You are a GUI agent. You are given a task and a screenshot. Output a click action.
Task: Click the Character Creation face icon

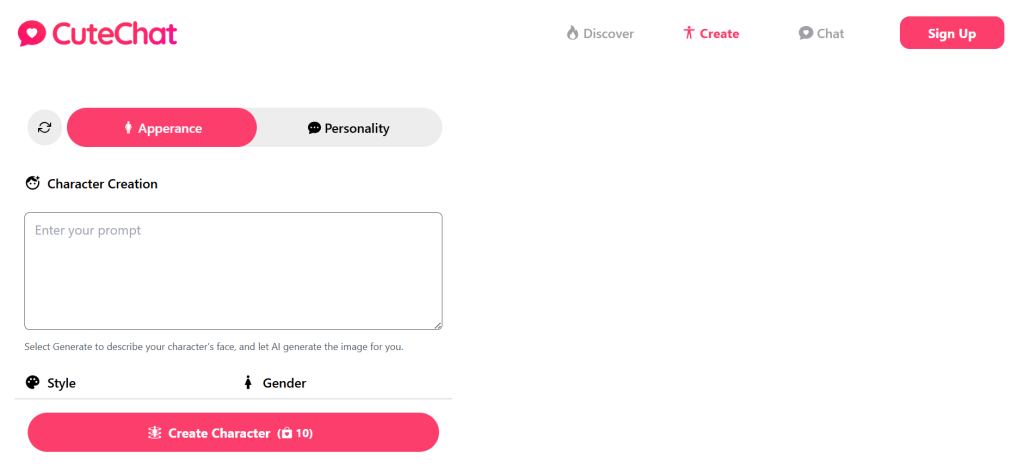pyautogui.click(x=33, y=183)
